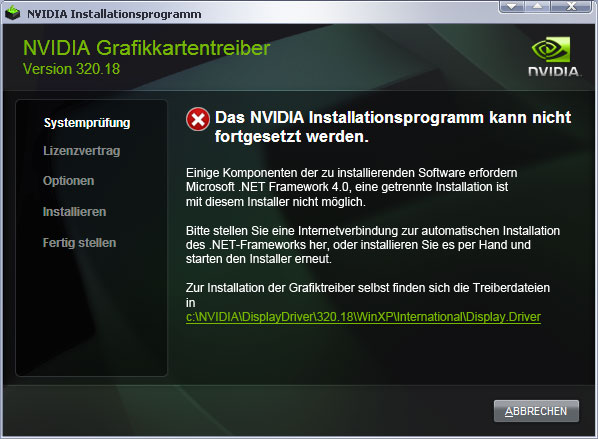Click the red error X icon
598x439 pixels.
pos(198,119)
